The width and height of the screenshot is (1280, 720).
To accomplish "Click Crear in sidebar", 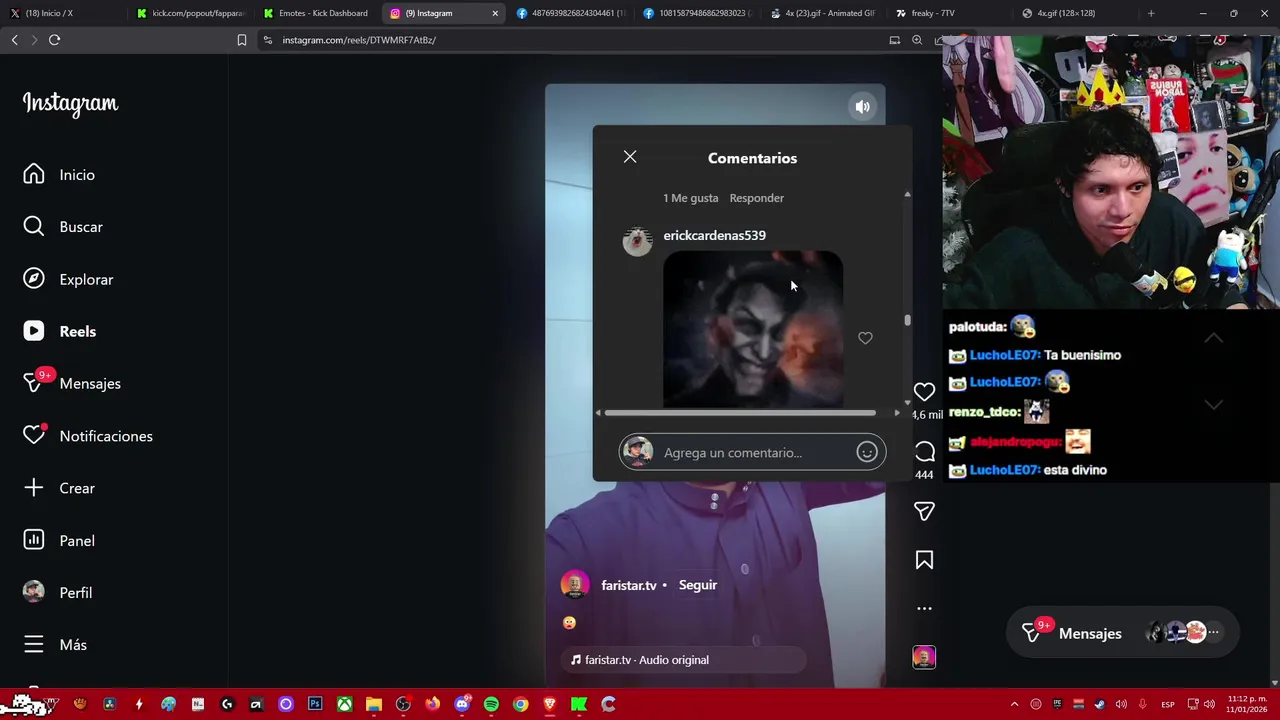I will tap(59, 488).
